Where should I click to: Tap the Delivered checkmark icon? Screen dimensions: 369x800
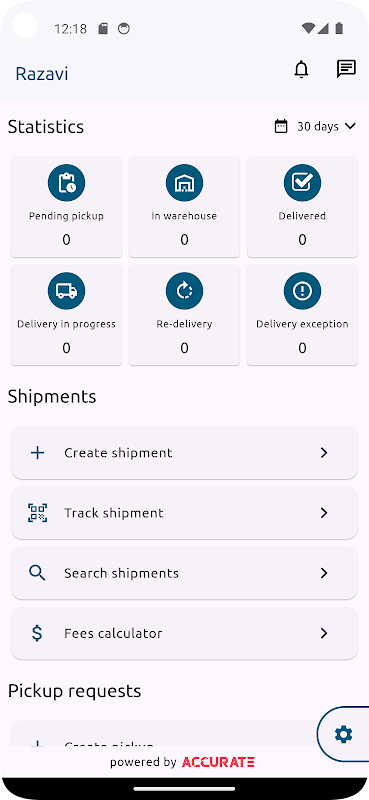[302, 183]
